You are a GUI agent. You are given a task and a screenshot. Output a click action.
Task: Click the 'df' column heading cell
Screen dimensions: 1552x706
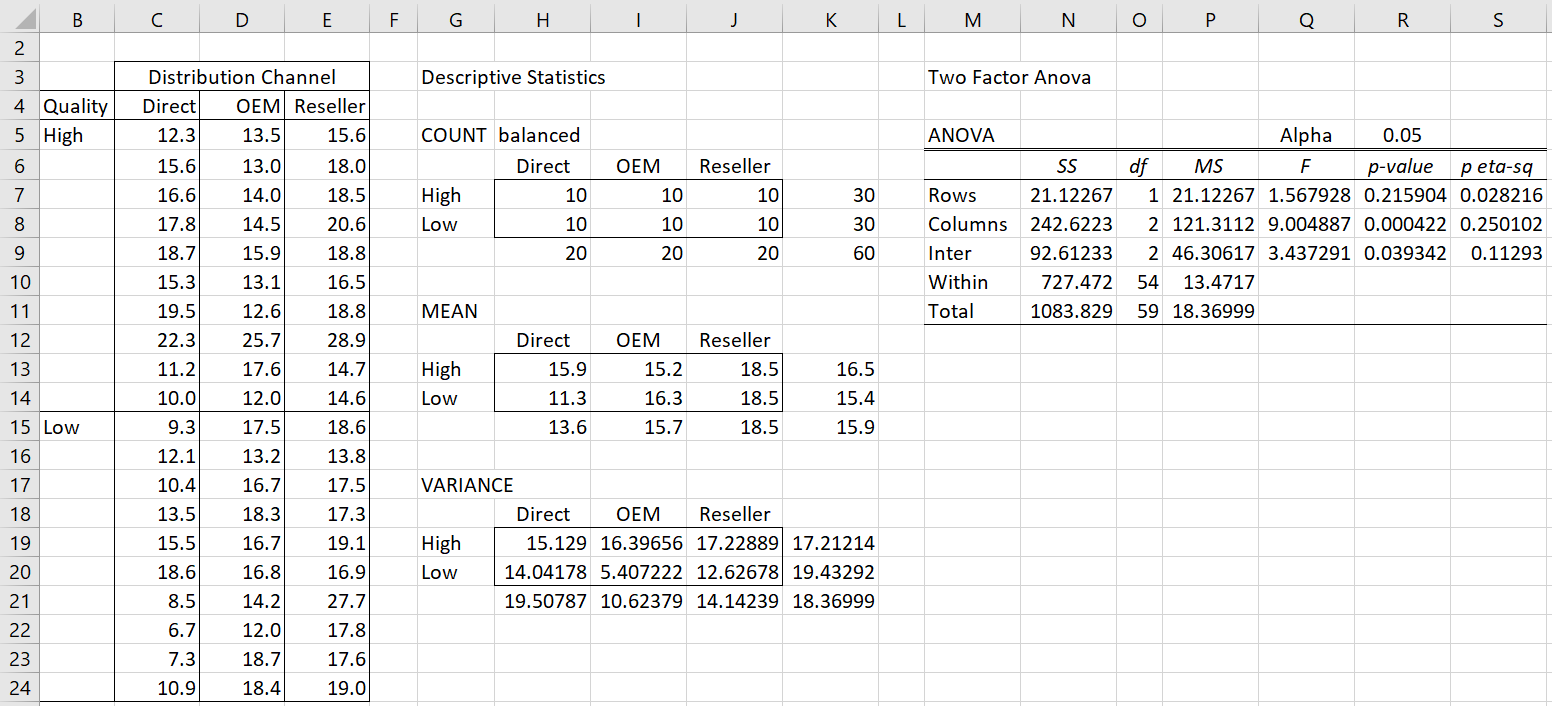(1139, 166)
